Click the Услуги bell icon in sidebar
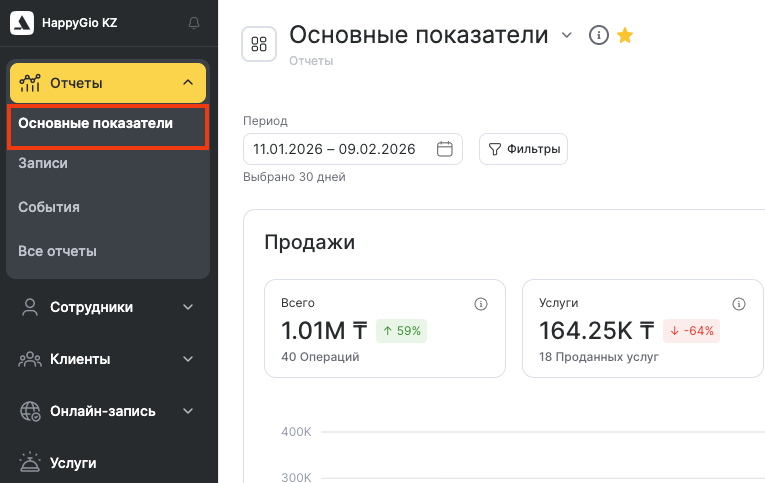Viewport: 765px width, 483px height. click(x=30, y=463)
